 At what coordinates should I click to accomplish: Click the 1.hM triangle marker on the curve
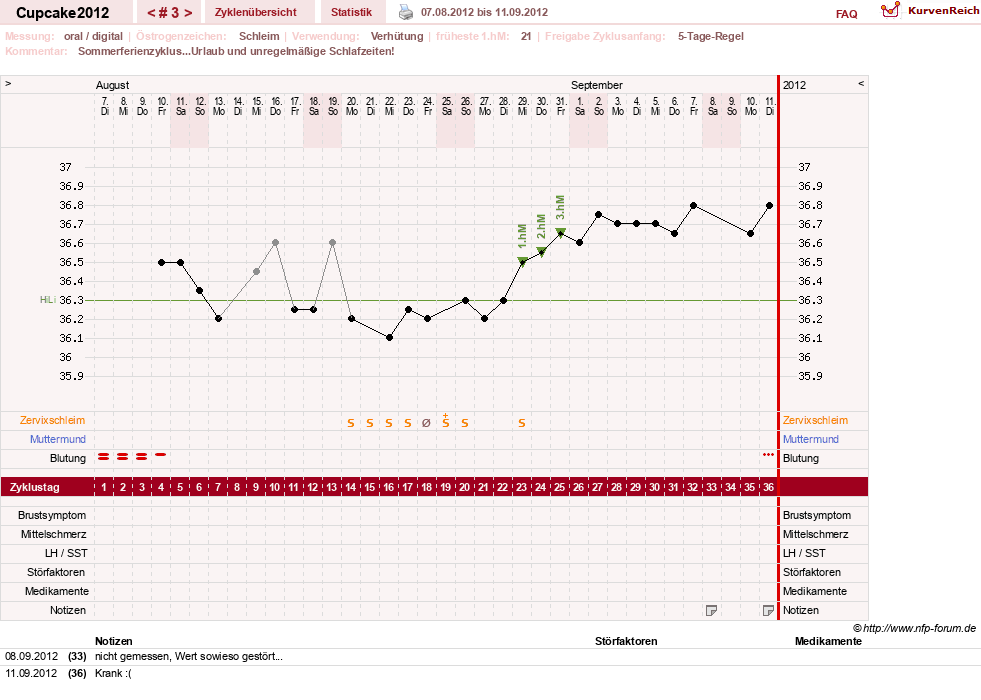522,261
